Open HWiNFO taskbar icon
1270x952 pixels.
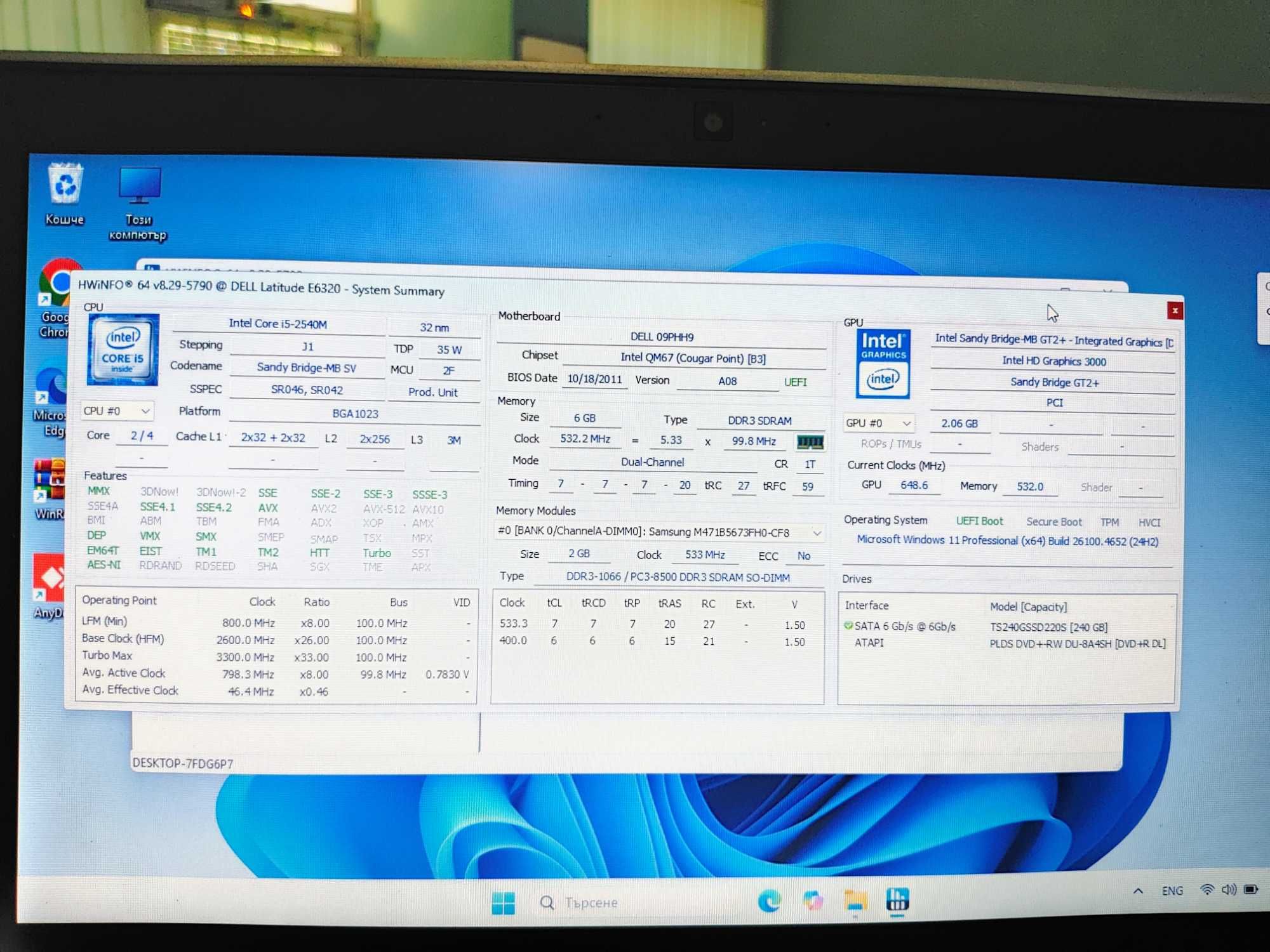pos(897,899)
